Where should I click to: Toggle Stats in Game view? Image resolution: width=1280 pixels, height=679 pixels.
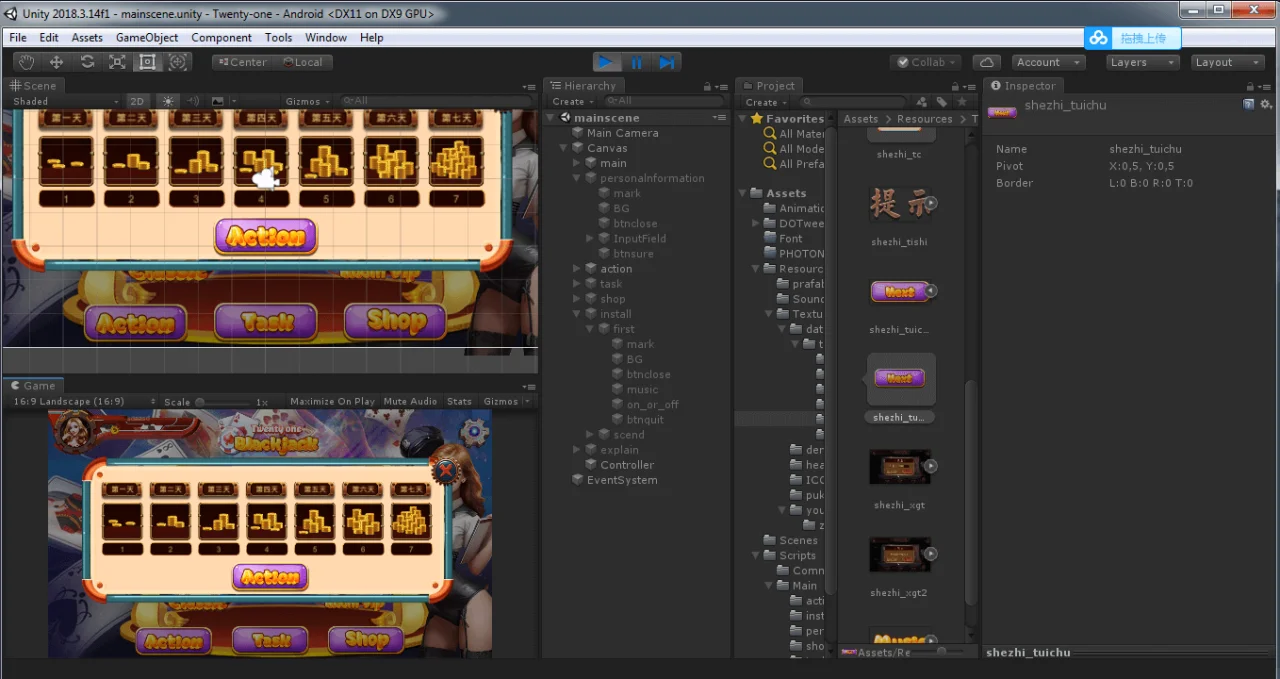click(460, 401)
